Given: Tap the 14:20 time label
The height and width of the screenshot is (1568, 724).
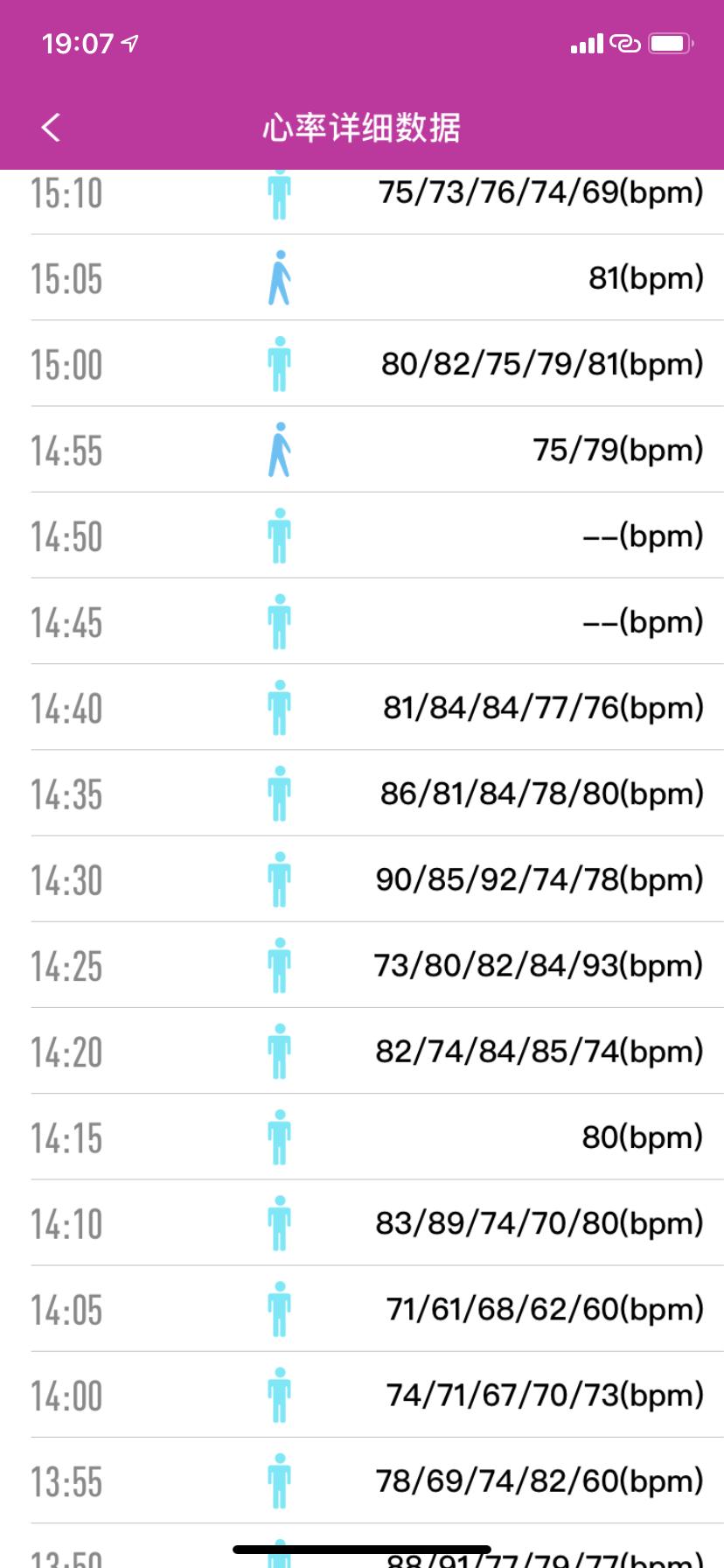Looking at the screenshot, I should click(66, 1052).
